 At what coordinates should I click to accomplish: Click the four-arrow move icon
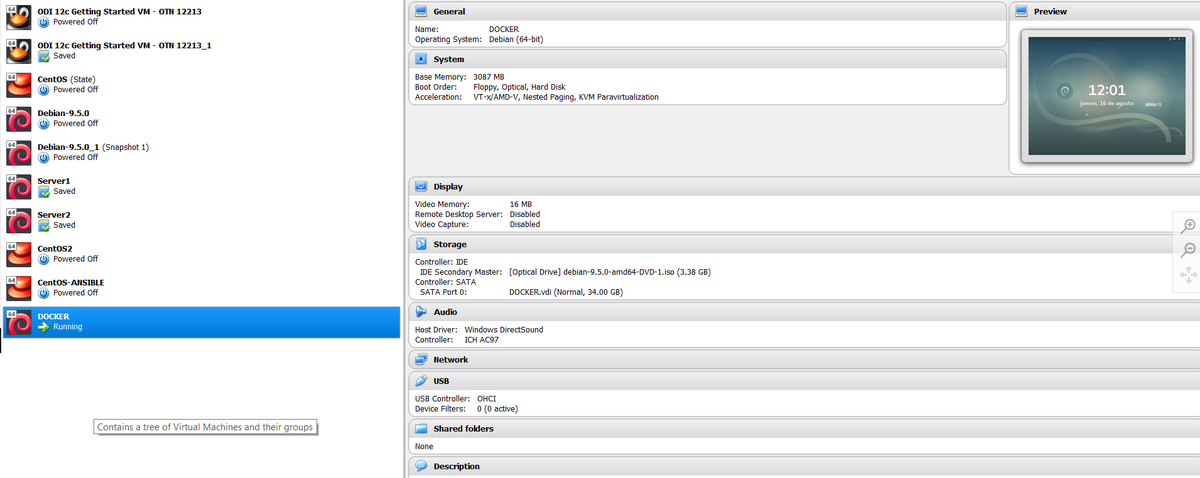tap(1189, 274)
